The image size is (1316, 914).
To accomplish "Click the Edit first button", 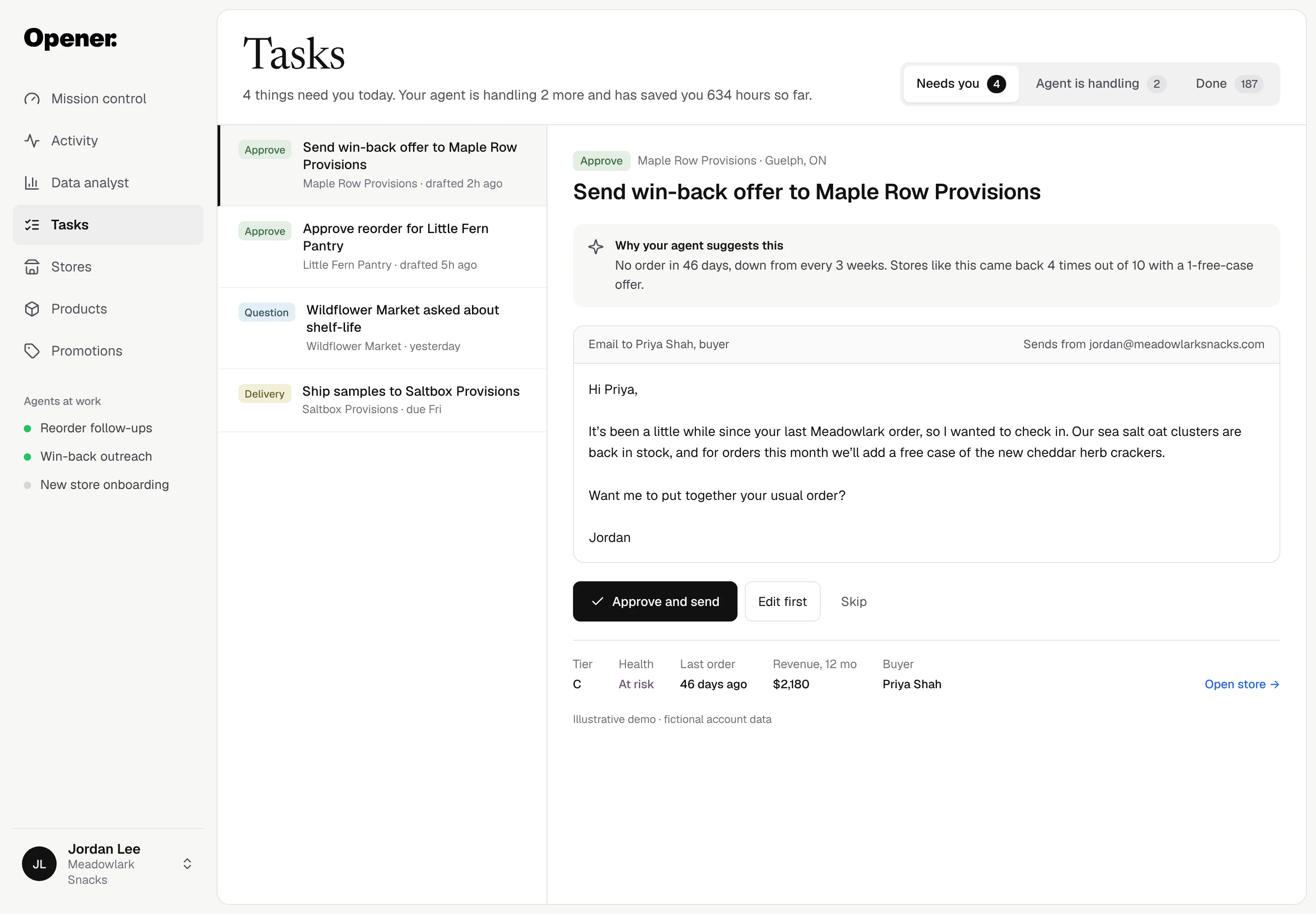I will 782,601.
